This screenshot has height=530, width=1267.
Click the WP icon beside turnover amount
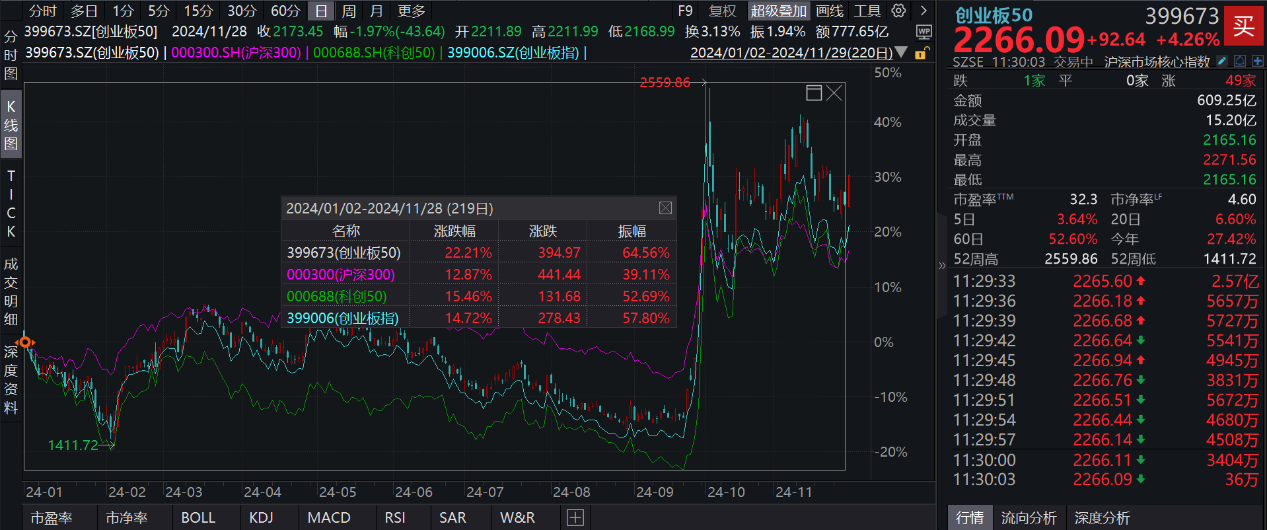(924, 32)
